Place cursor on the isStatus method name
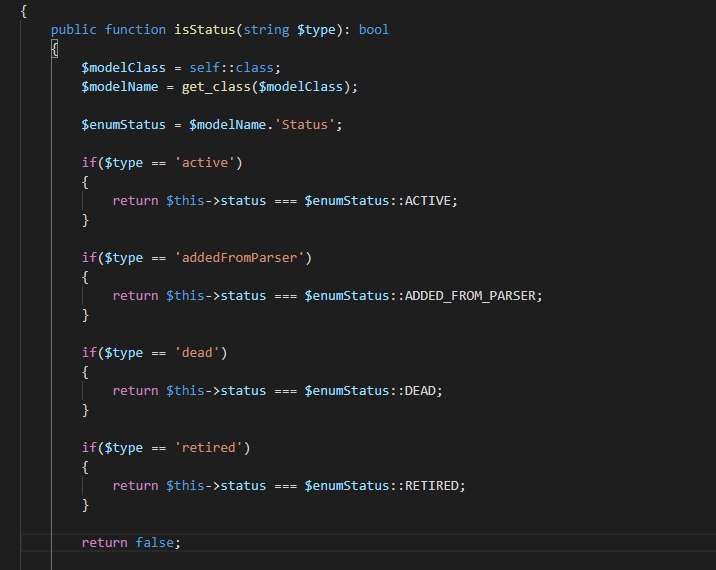 pyautogui.click(x=204, y=30)
